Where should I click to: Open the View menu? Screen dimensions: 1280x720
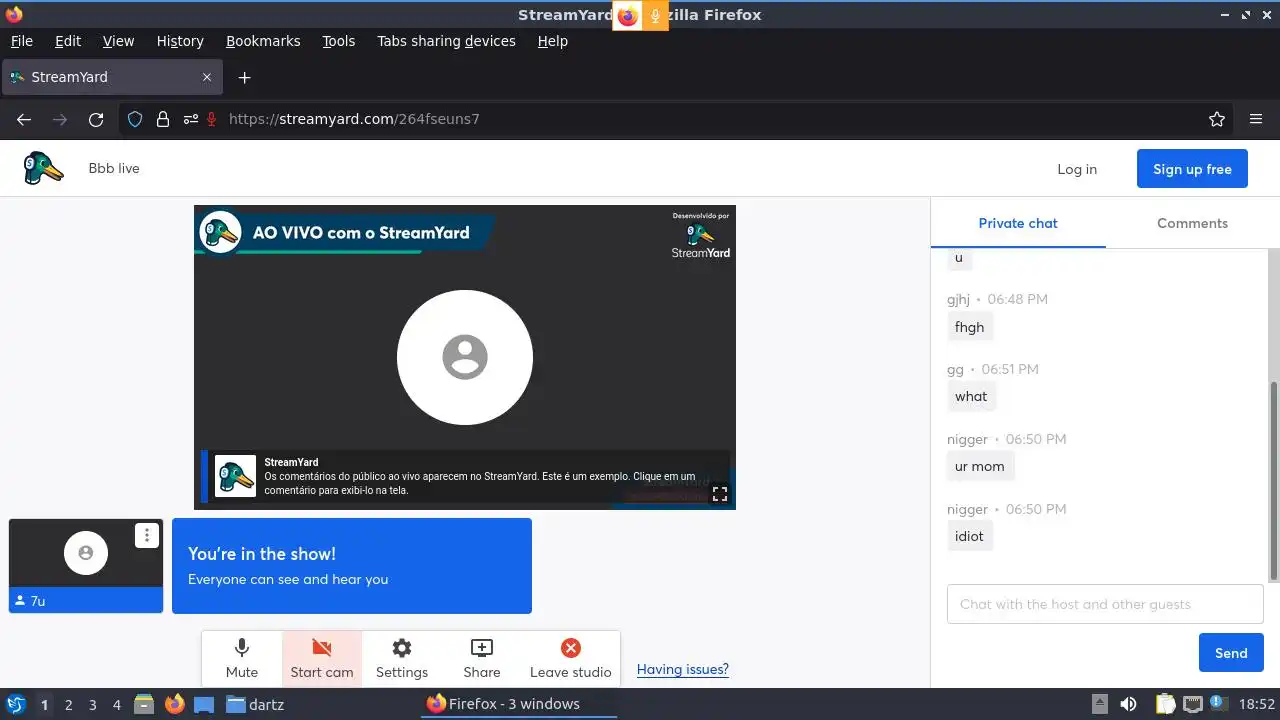coord(118,41)
